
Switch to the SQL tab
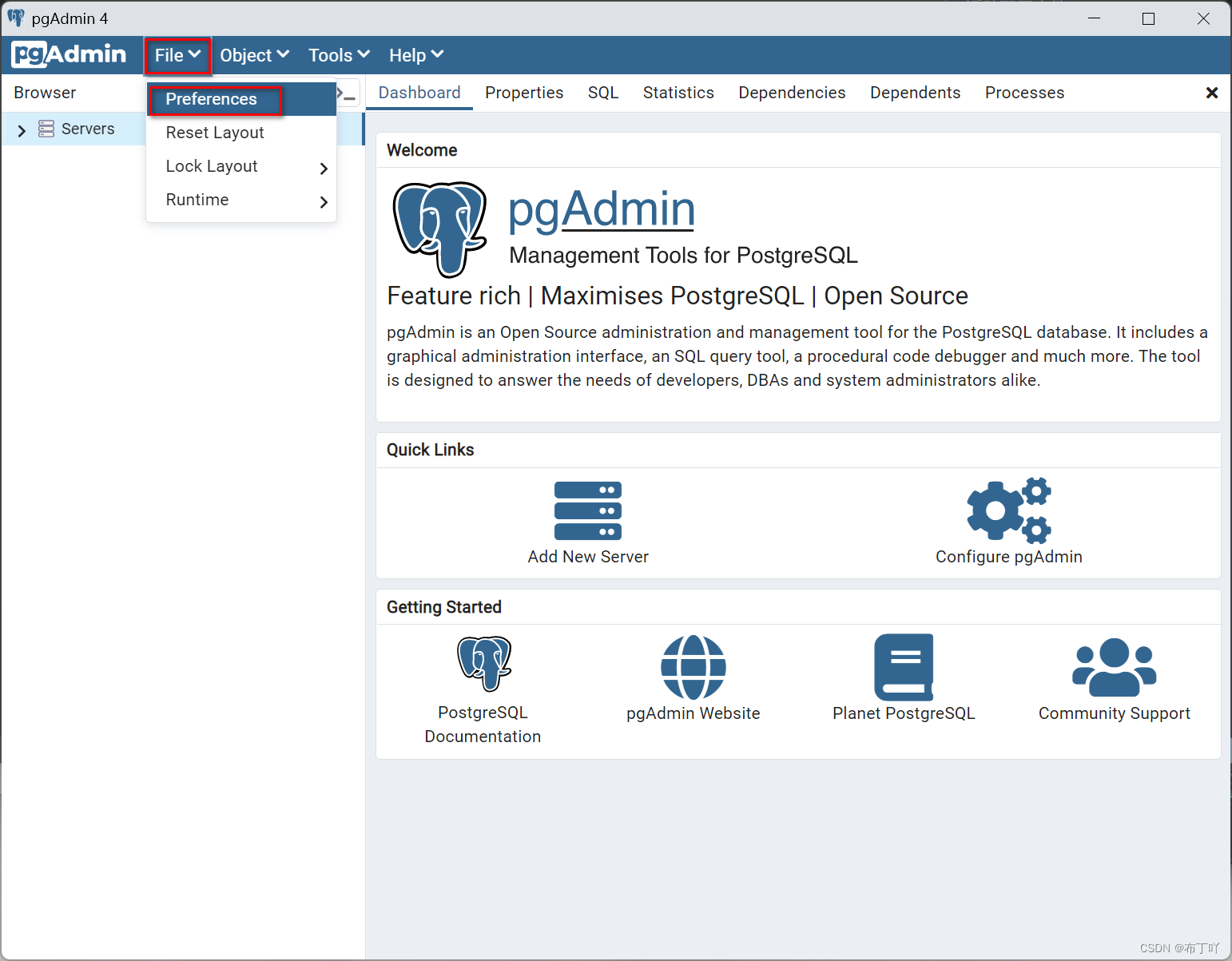pos(603,93)
